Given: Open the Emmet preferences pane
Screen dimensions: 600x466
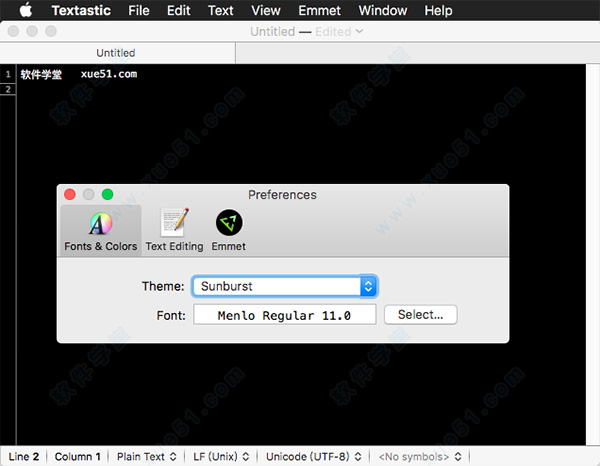Looking at the screenshot, I should (229, 231).
